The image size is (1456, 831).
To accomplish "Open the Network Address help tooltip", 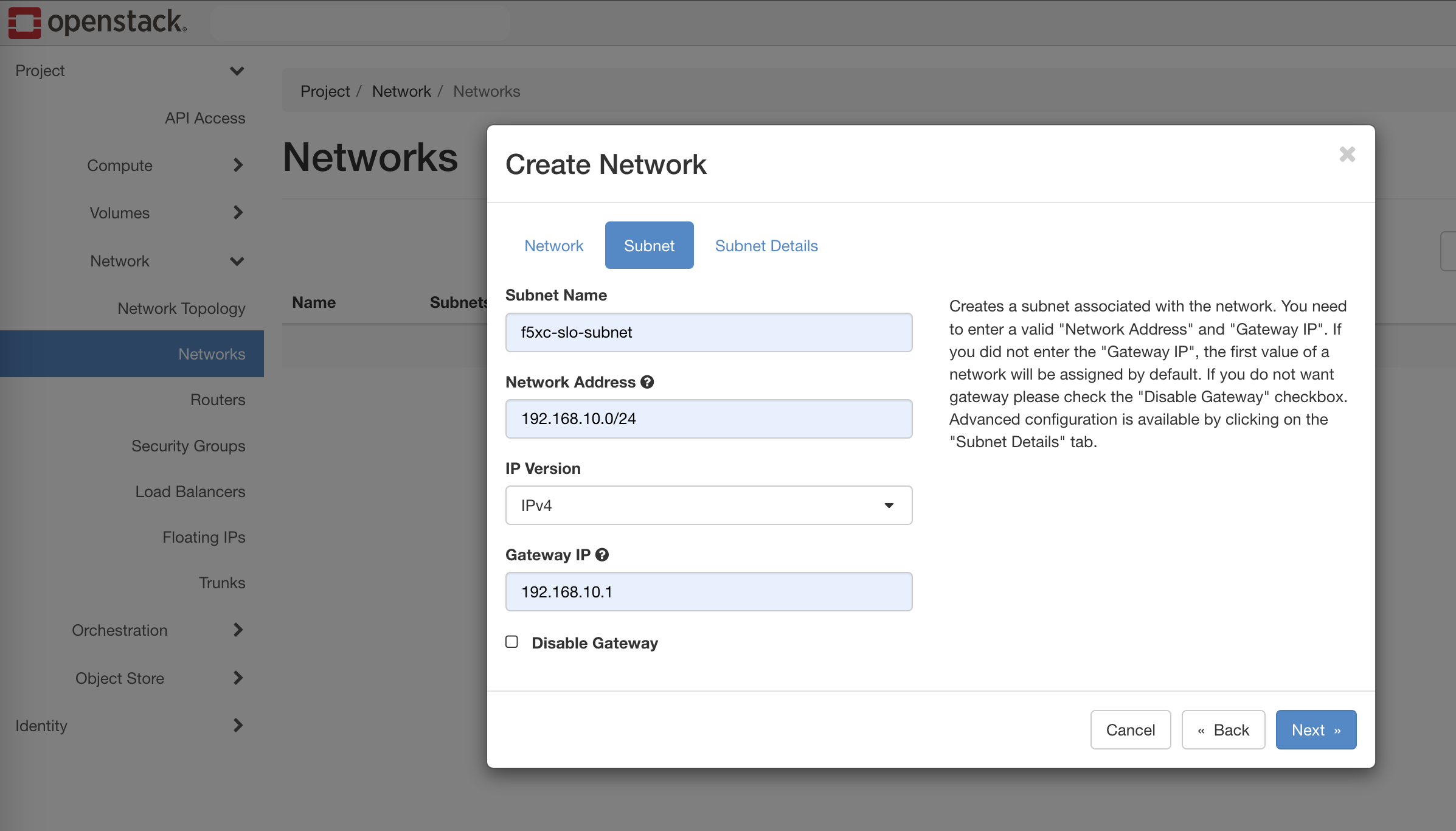I will click(x=647, y=382).
